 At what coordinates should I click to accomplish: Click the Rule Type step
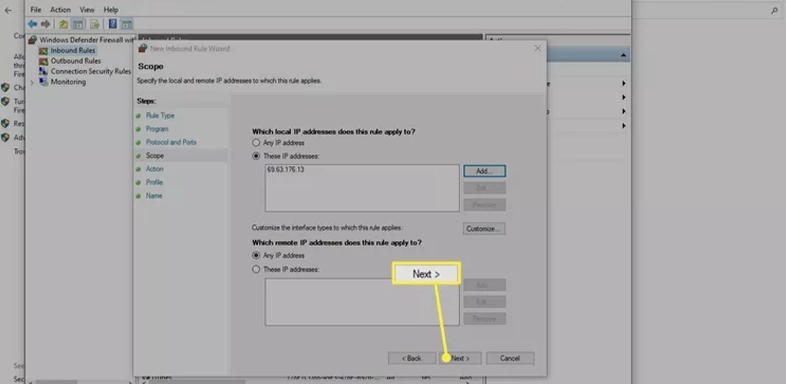(x=160, y=115)
